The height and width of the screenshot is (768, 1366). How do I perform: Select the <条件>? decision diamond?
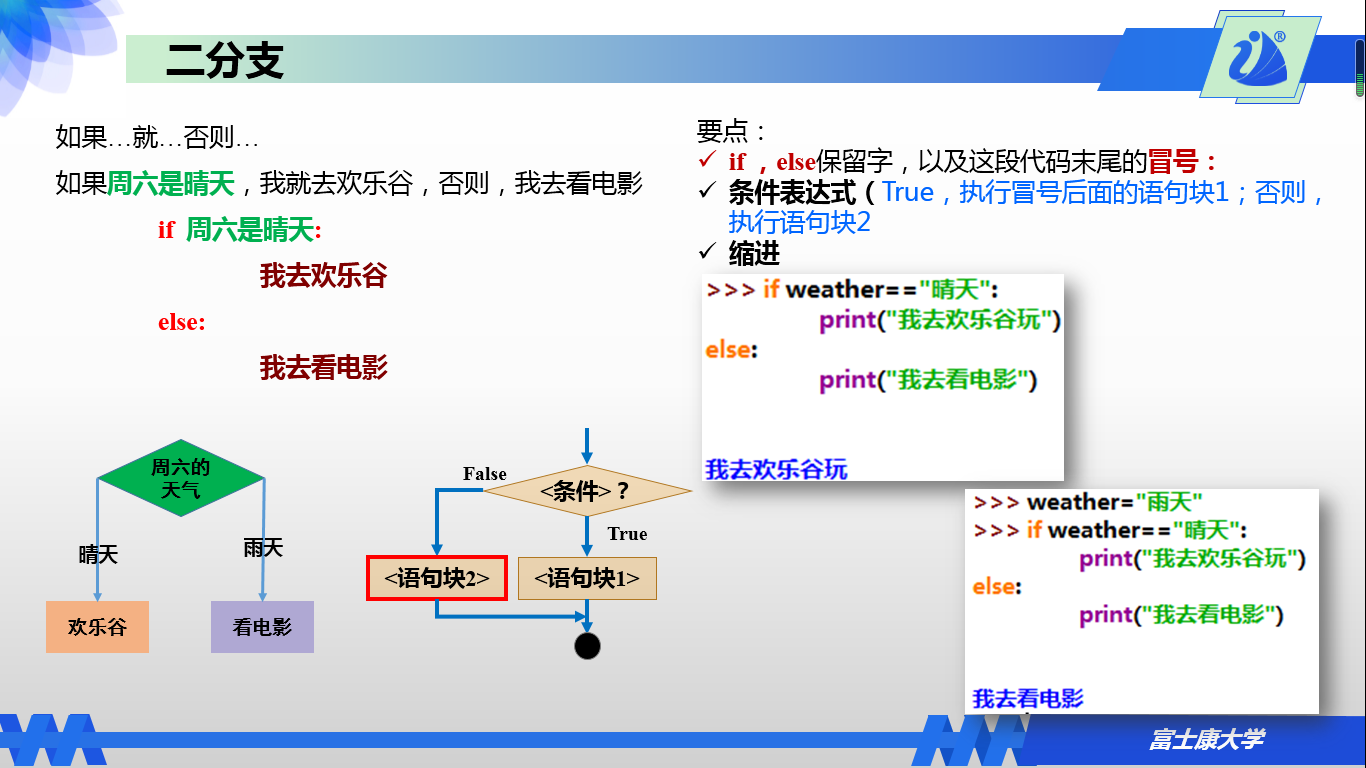click(x=587, y=491)
